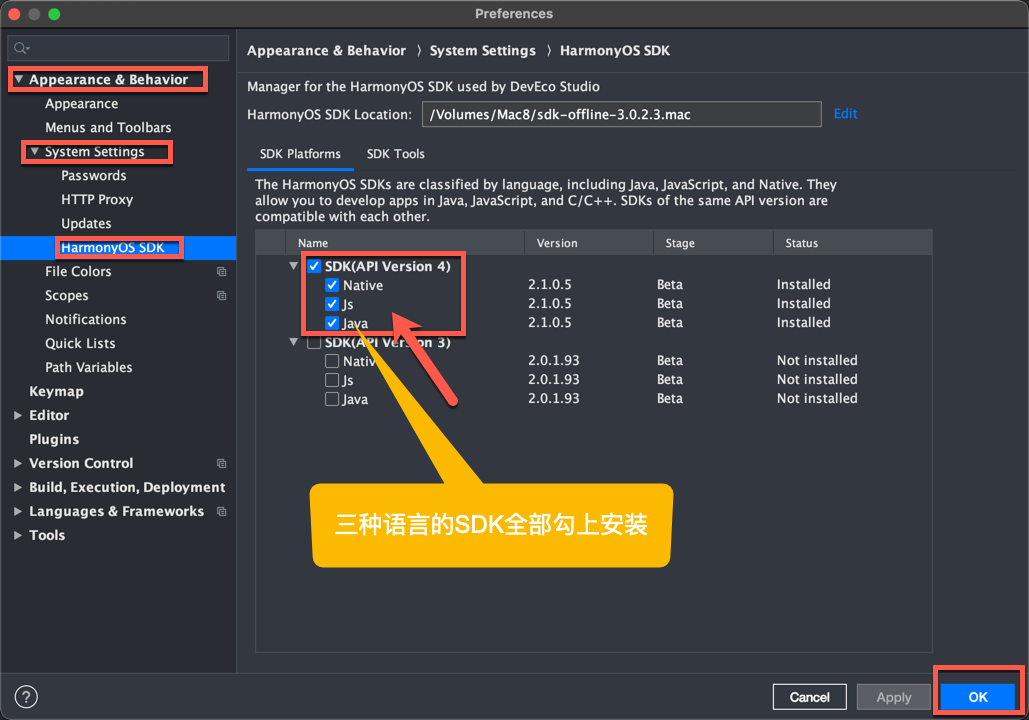Click the search magnifier icon in settings

click(x=22, y=48)
